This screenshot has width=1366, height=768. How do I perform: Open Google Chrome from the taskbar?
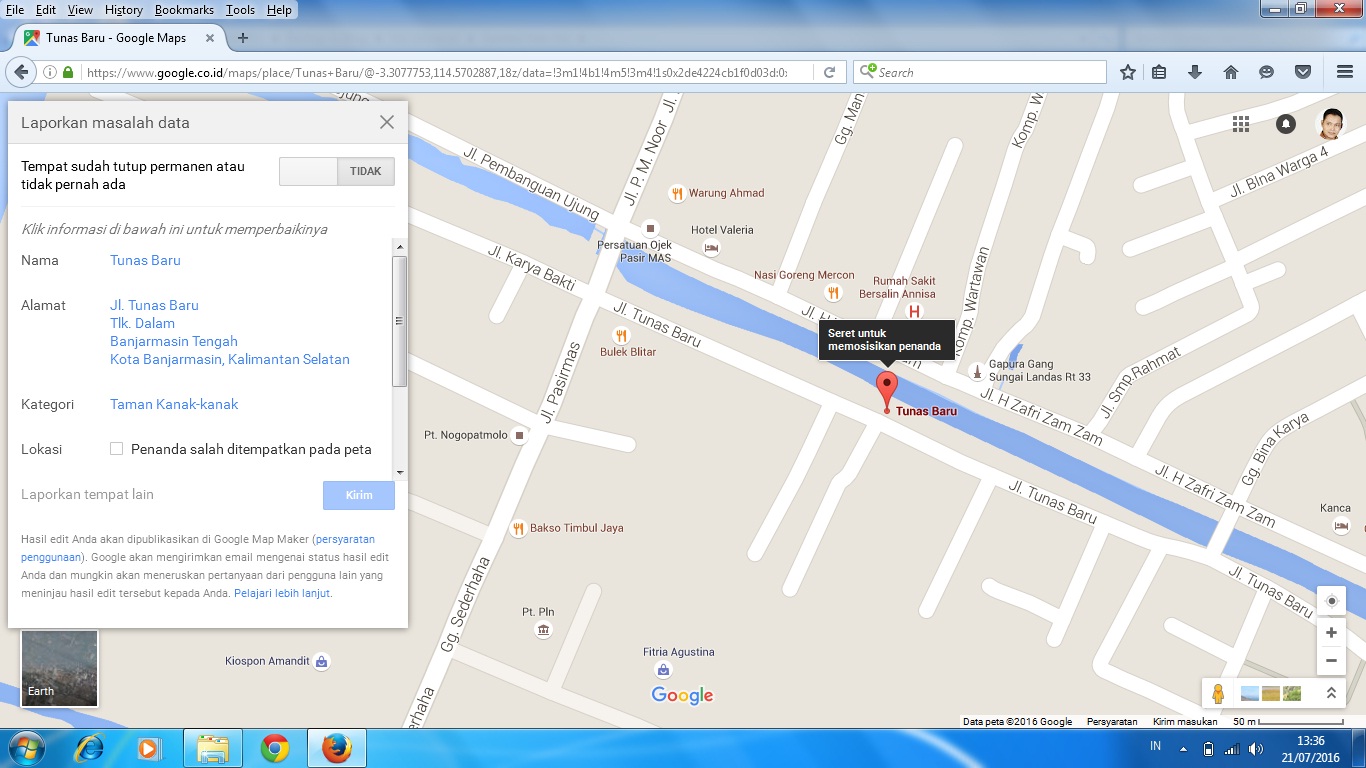(275, 748)
